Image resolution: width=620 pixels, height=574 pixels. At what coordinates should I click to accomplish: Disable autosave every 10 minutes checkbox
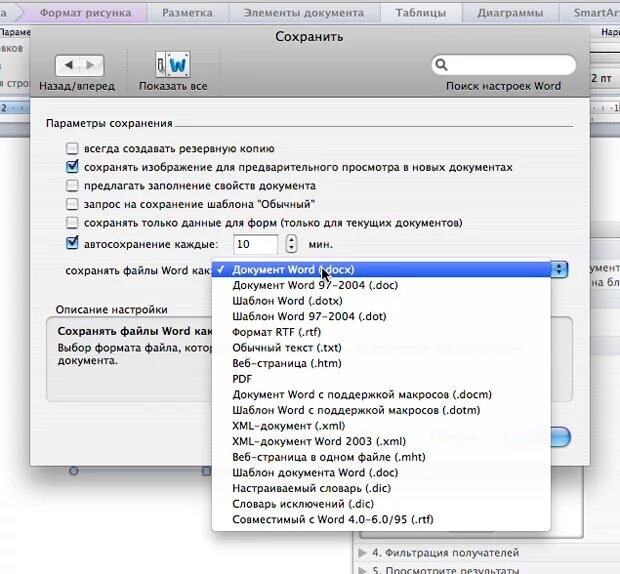click(72, 243)
